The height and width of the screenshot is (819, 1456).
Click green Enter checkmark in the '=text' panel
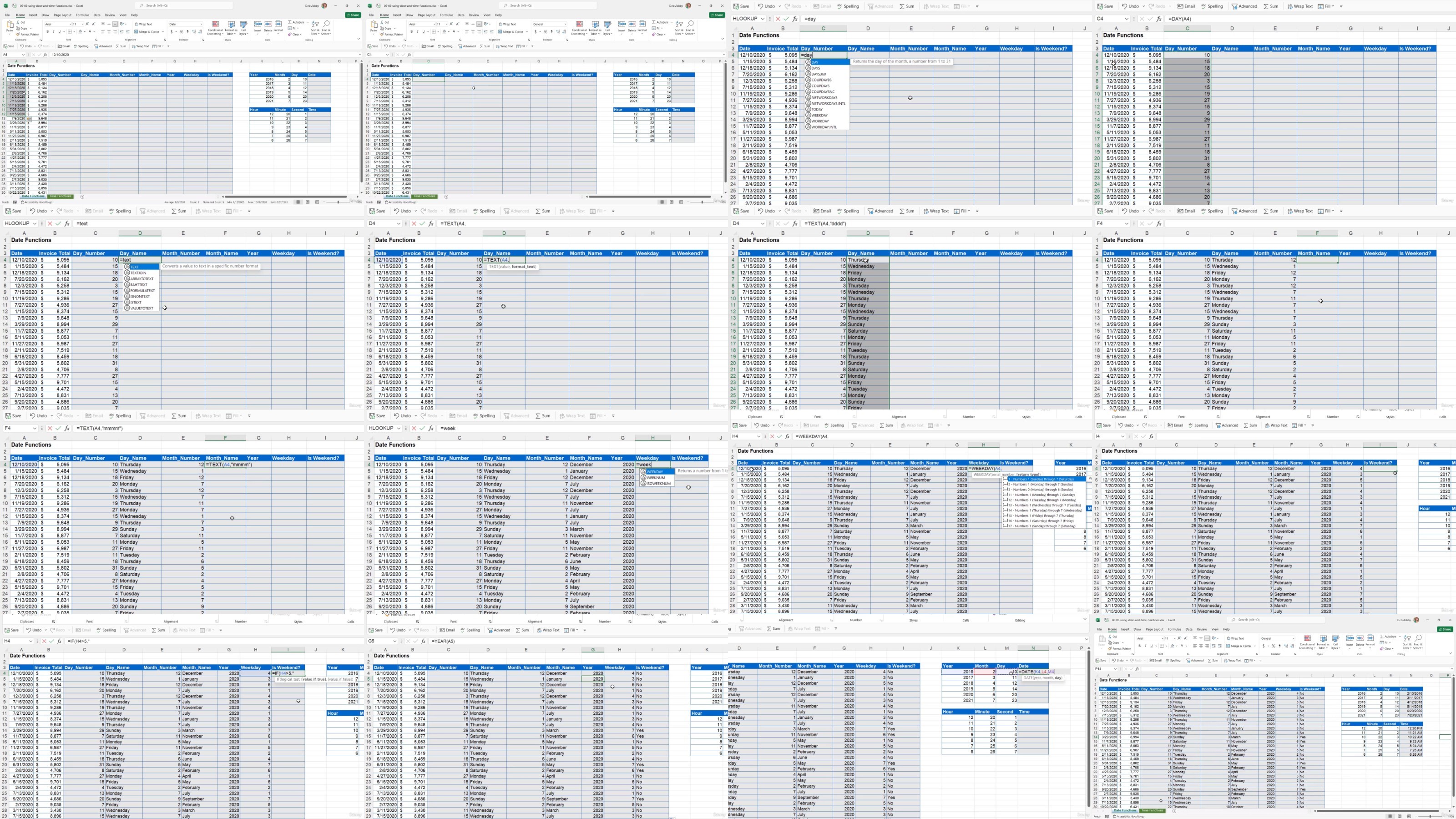[x=58, y=223]
